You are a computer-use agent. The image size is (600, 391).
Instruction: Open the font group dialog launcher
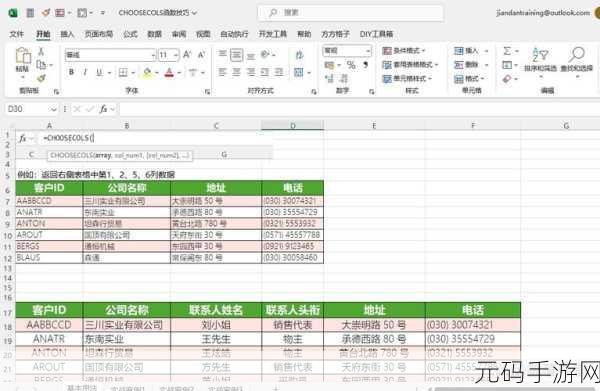coord(207,91)
